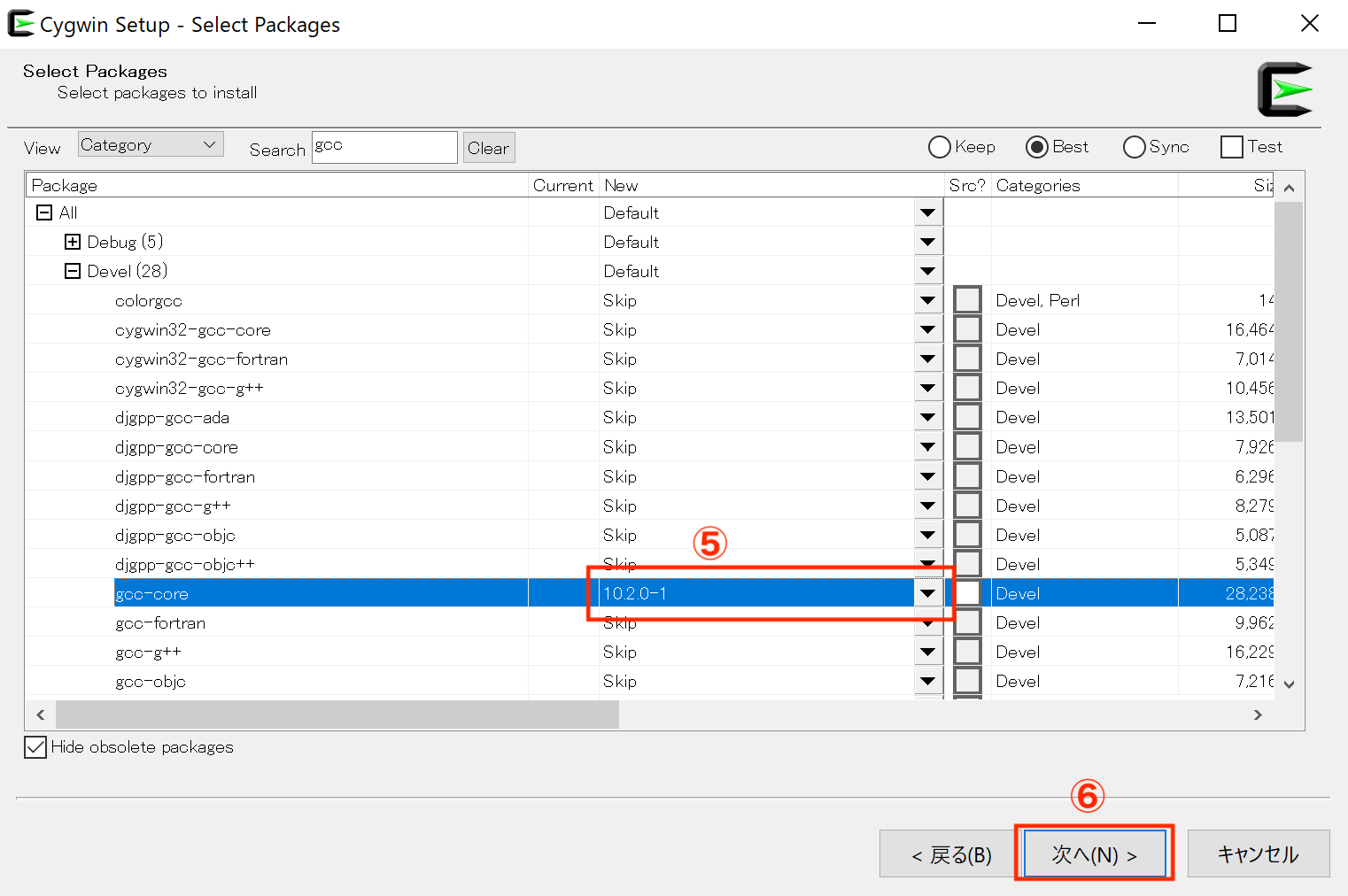Click the horizontal scrollbar thumb

point(337,714)
